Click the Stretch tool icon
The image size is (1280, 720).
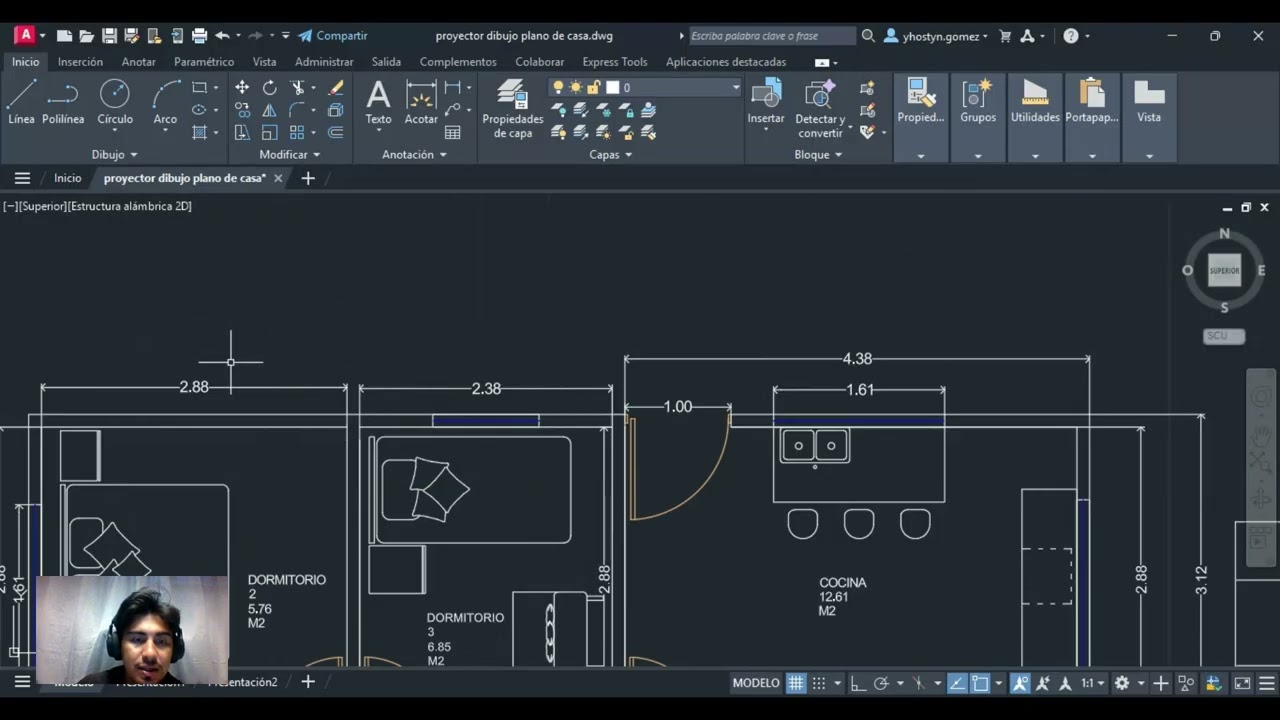click(242, 132)
